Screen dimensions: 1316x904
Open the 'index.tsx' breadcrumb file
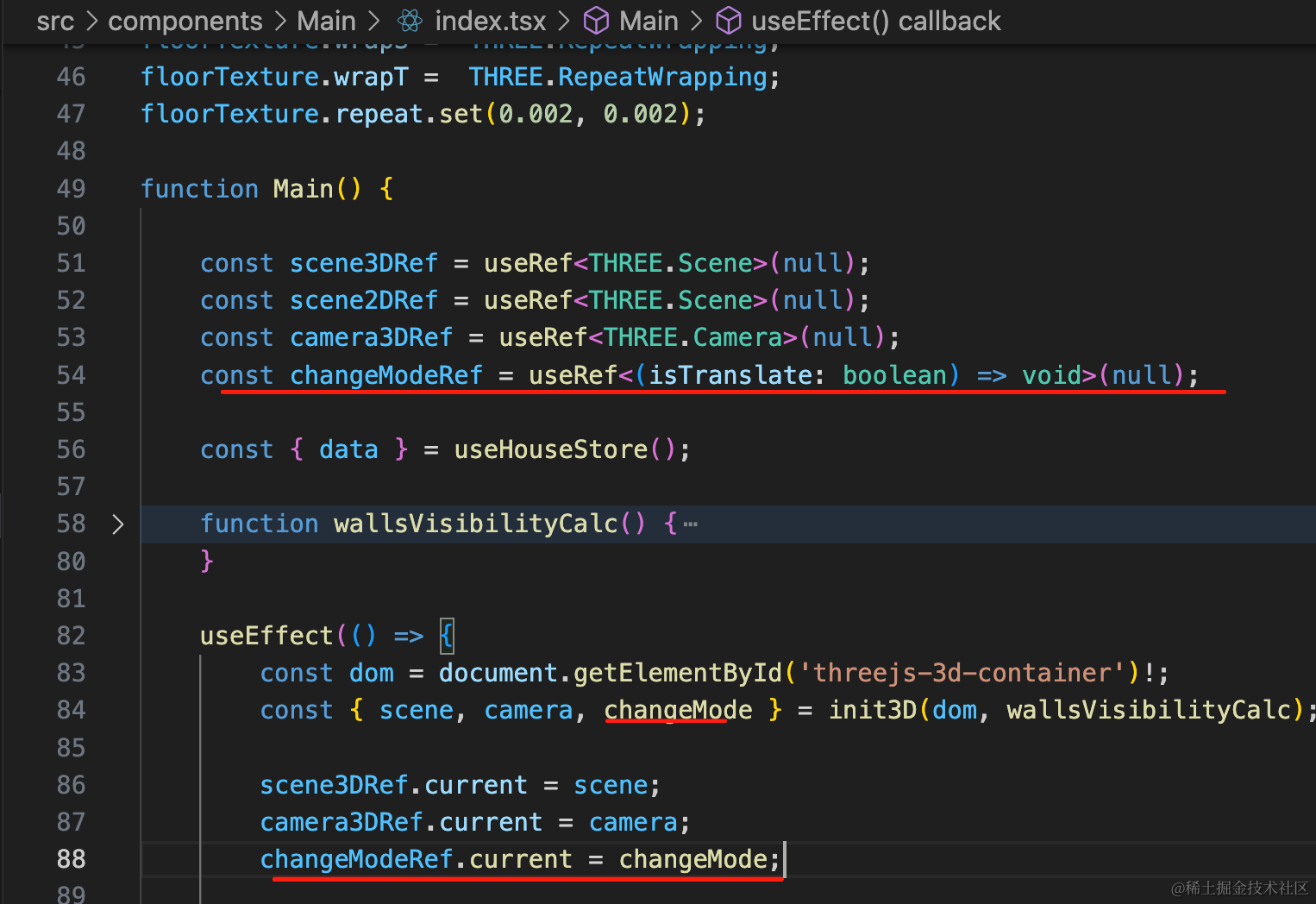coord(491,21)
